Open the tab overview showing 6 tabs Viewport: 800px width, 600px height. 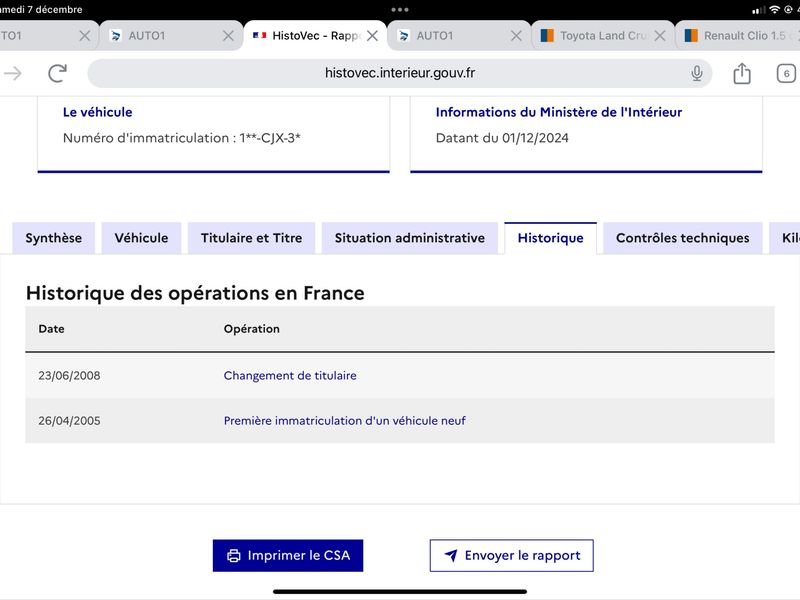786,73
